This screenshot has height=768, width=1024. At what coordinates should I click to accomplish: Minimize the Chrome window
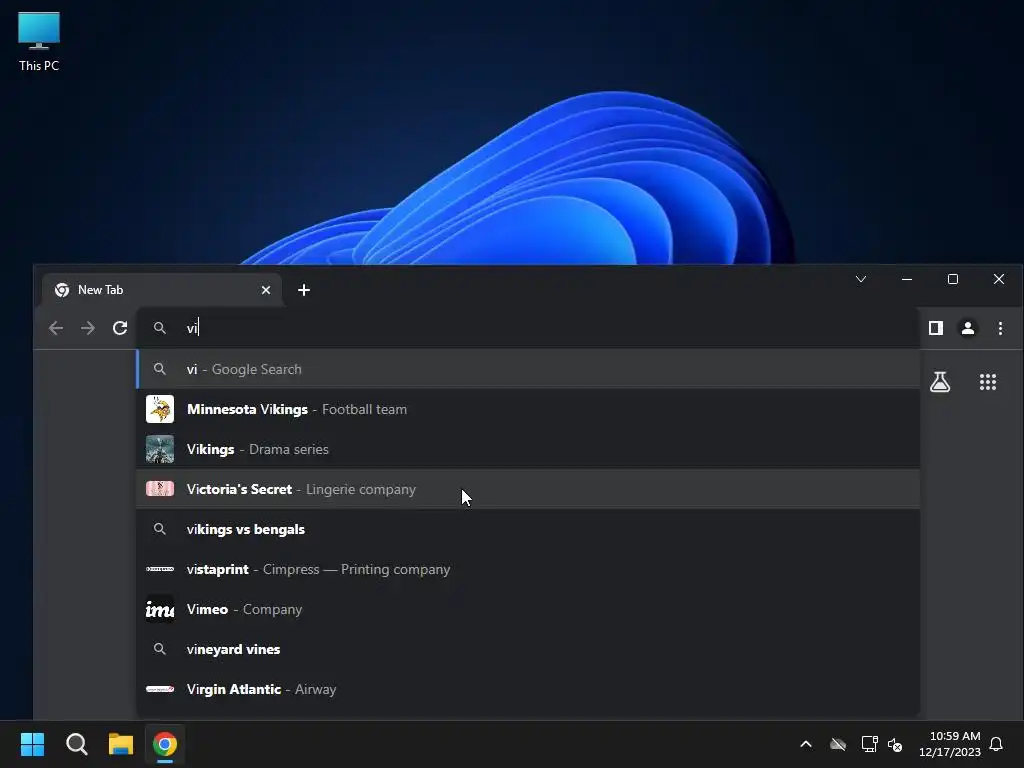pos(906,280)
